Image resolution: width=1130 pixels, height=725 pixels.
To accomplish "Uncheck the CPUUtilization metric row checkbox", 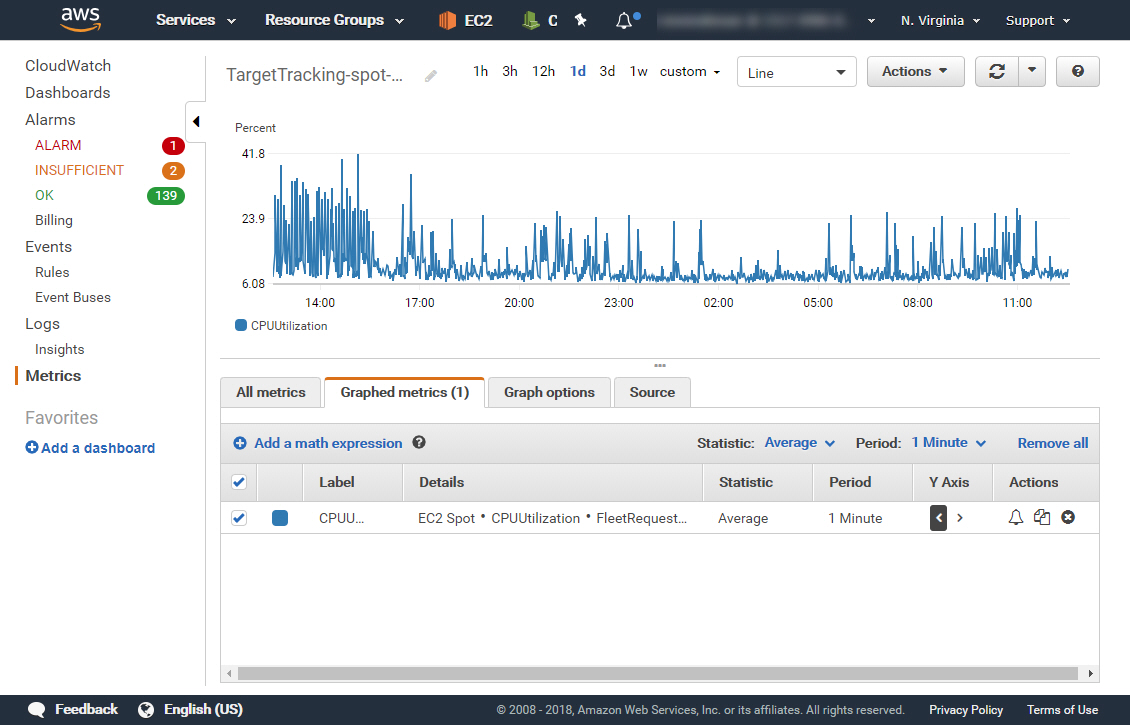I will (239, 518).
